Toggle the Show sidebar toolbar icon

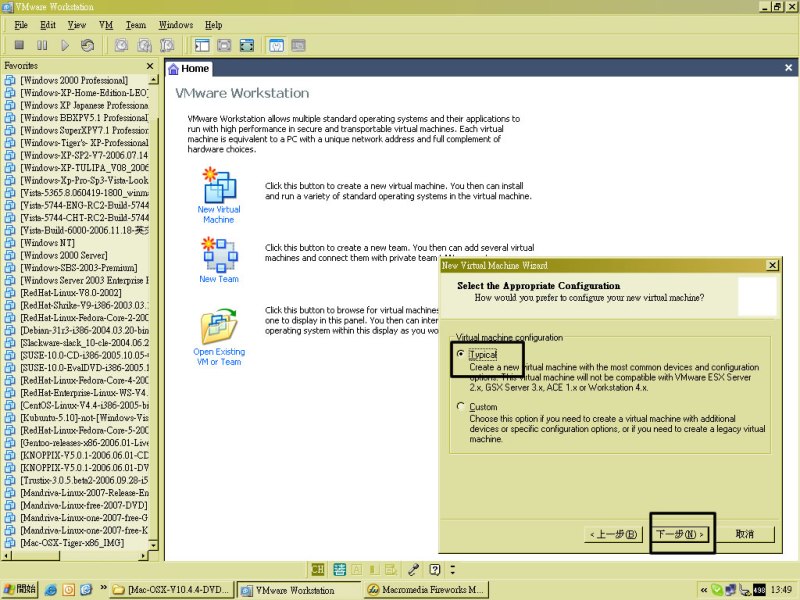tap(202, 45)
